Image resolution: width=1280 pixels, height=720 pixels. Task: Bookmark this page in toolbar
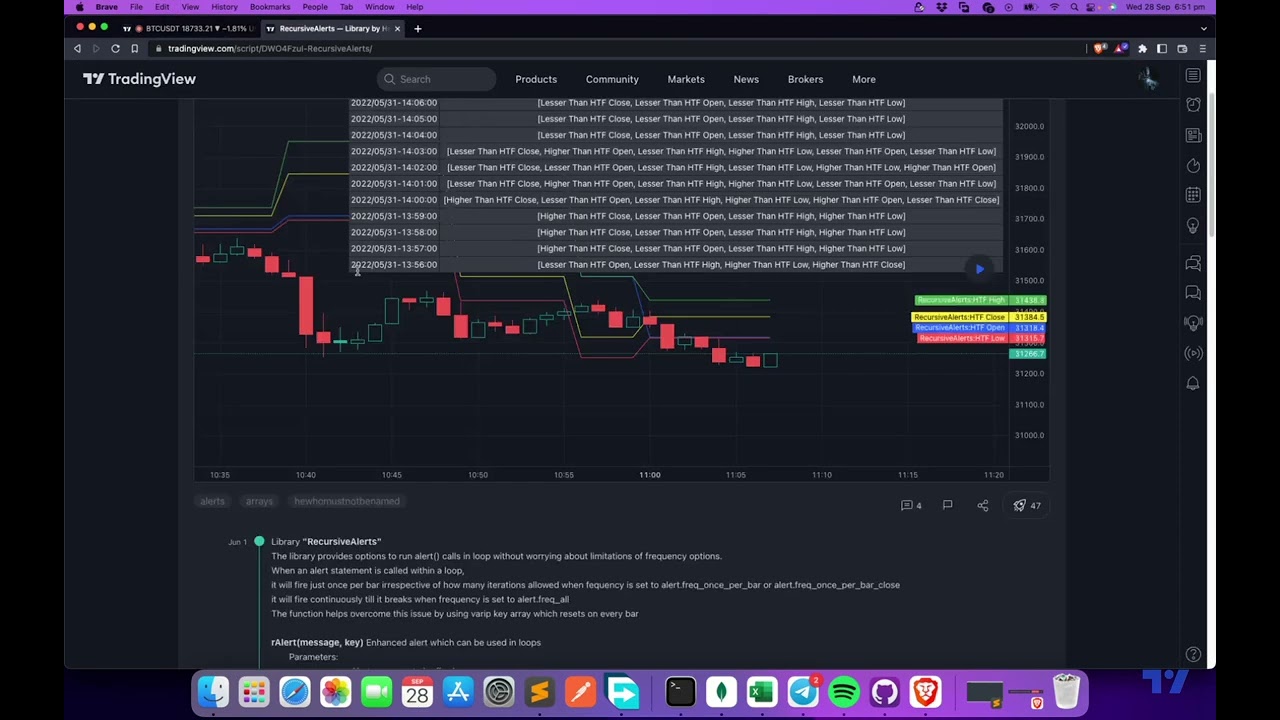(x=134, y=48)
